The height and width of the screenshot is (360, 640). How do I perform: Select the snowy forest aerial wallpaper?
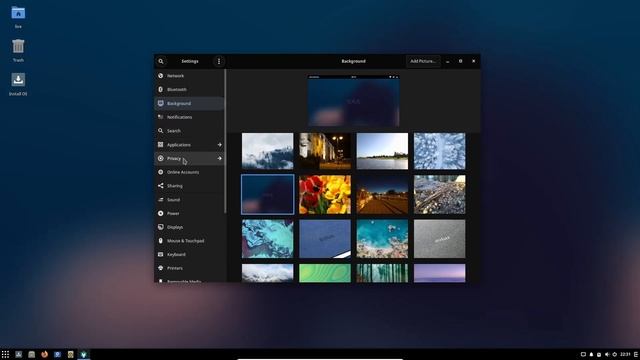pyautogui.click(x=440, y=151)
